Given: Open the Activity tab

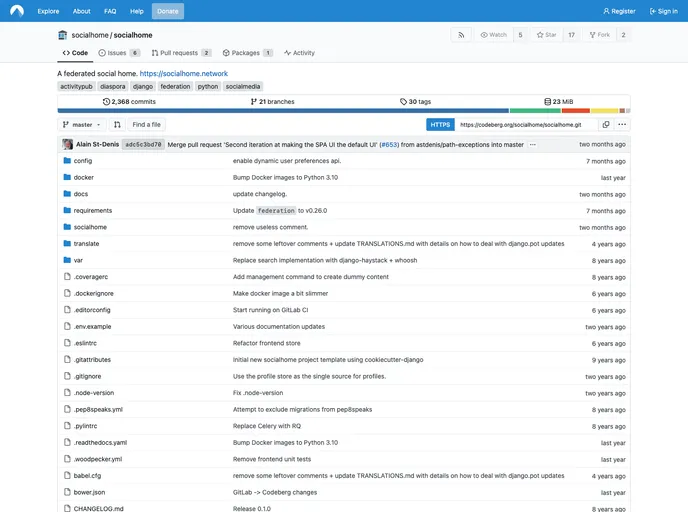Looking at the screenshot, I should pyautogui.click(x=299, y=53).
